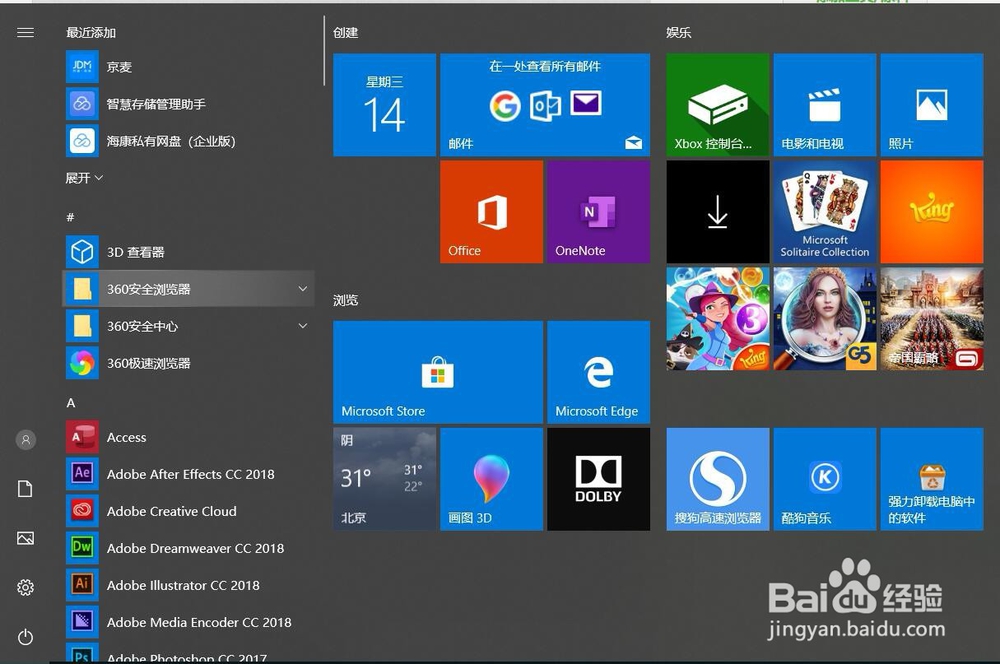Launch 360极速浏览器
The height and width of the screenshot is (664, 1000).
pyautogui.click(x=190, y=363)
